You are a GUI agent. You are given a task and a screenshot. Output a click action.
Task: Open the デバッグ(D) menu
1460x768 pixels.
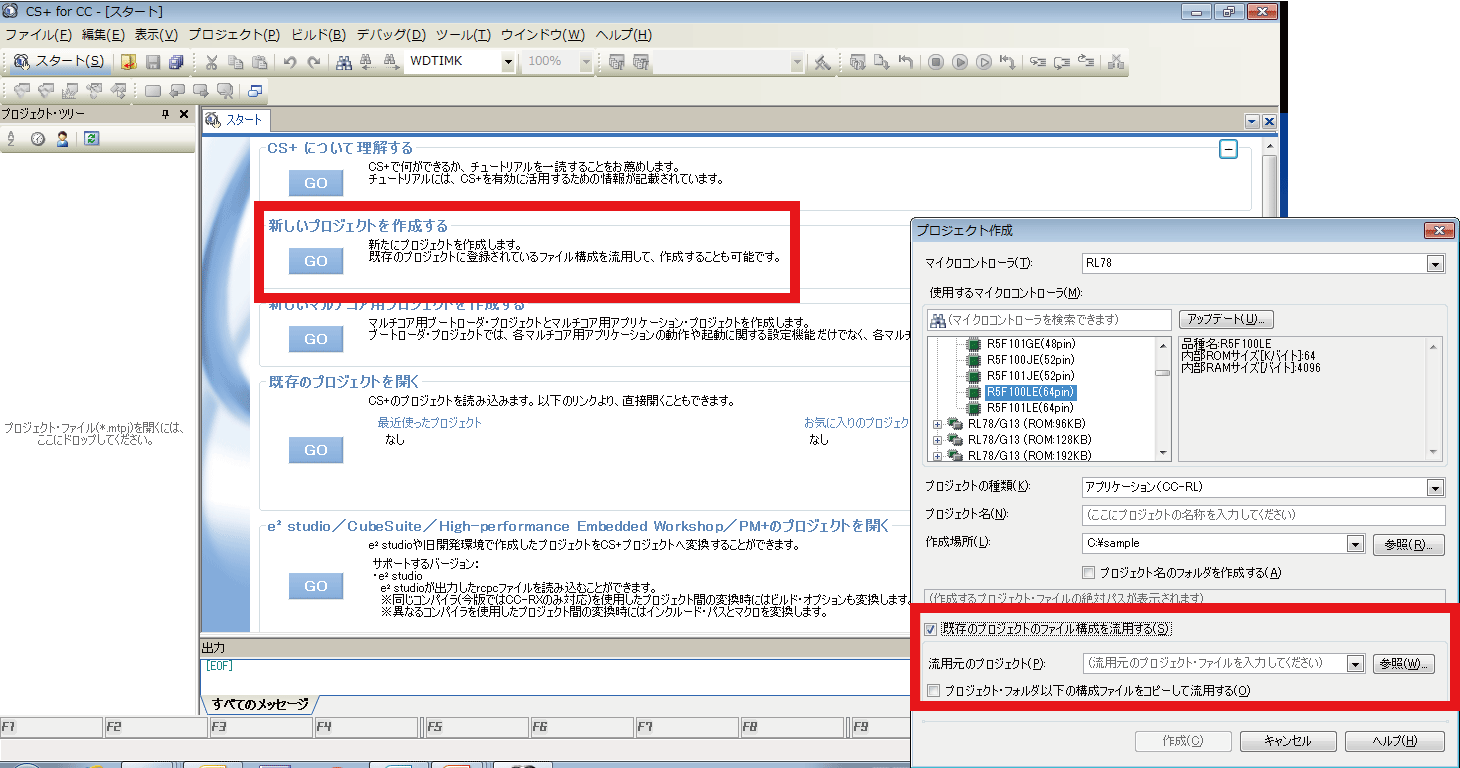pos(391,35)
